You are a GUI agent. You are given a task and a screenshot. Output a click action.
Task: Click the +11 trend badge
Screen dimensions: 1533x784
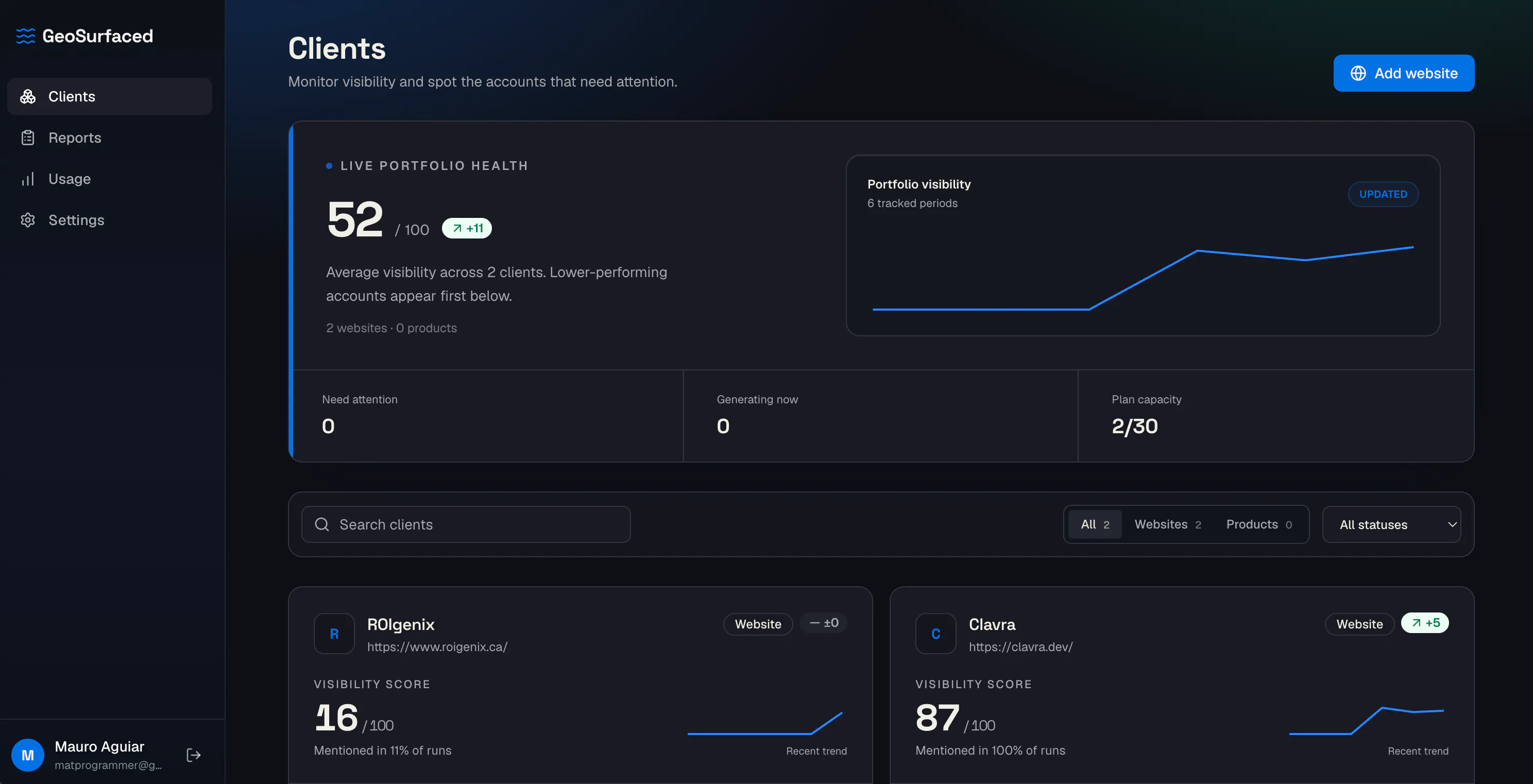(467, 228)
